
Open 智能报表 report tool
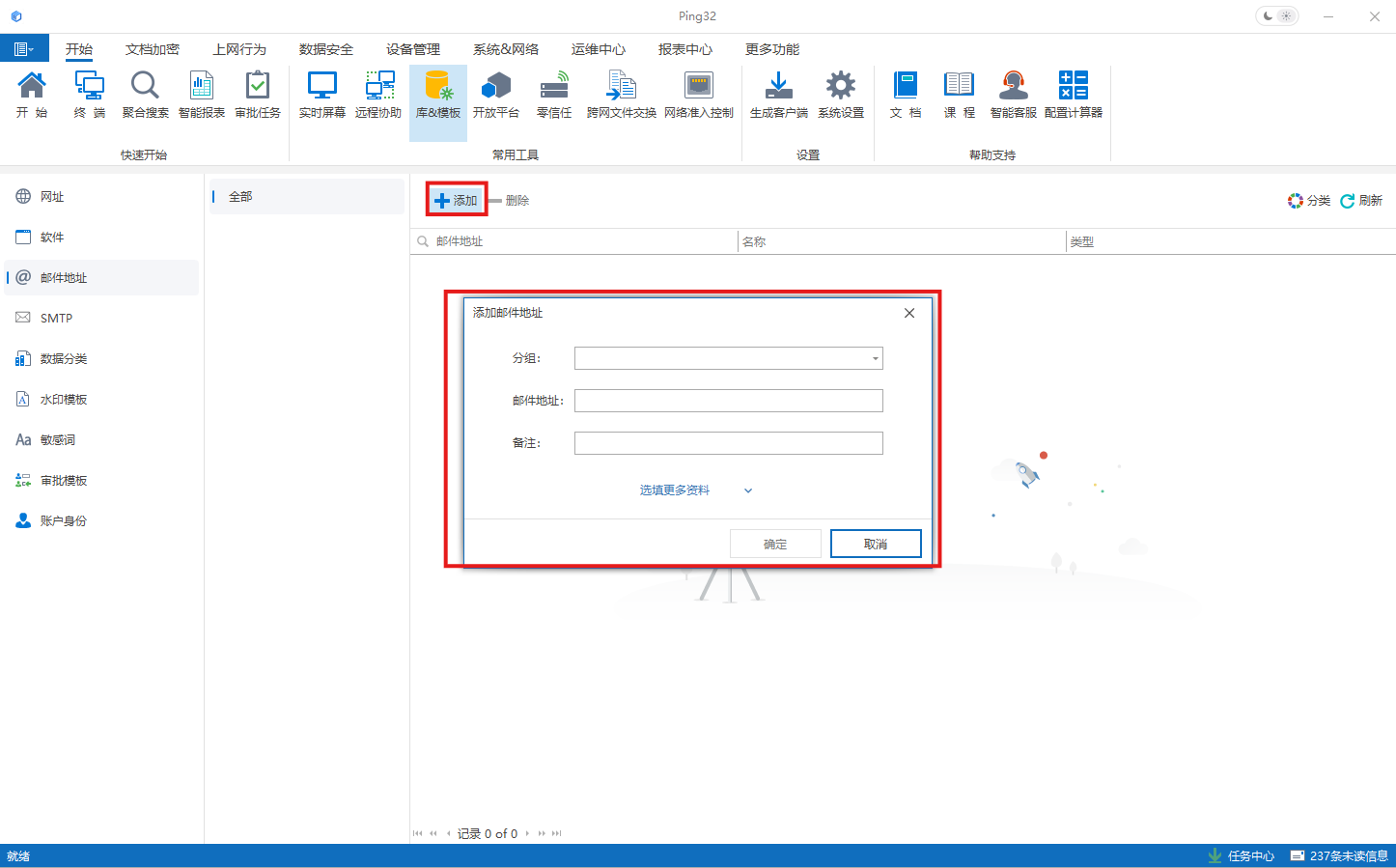point(201,95)
